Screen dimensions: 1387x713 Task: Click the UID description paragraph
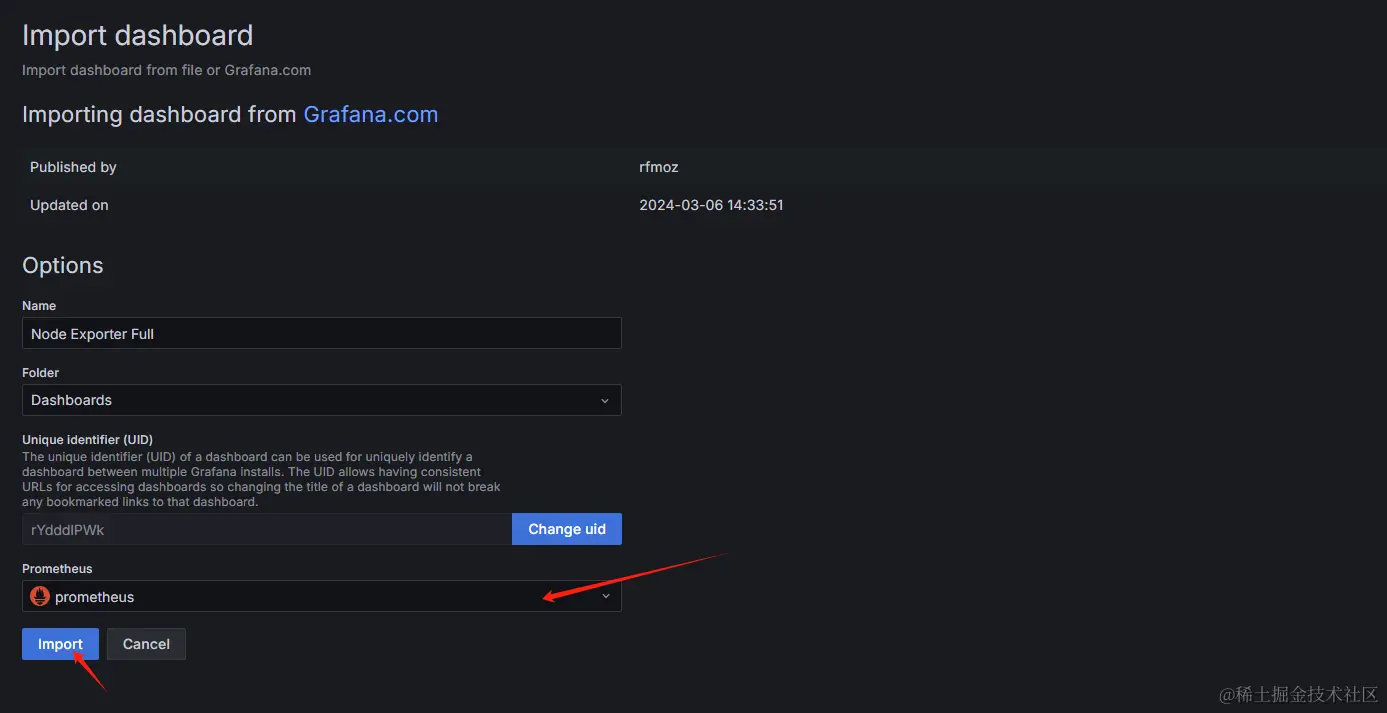click(x=261, y=479)
